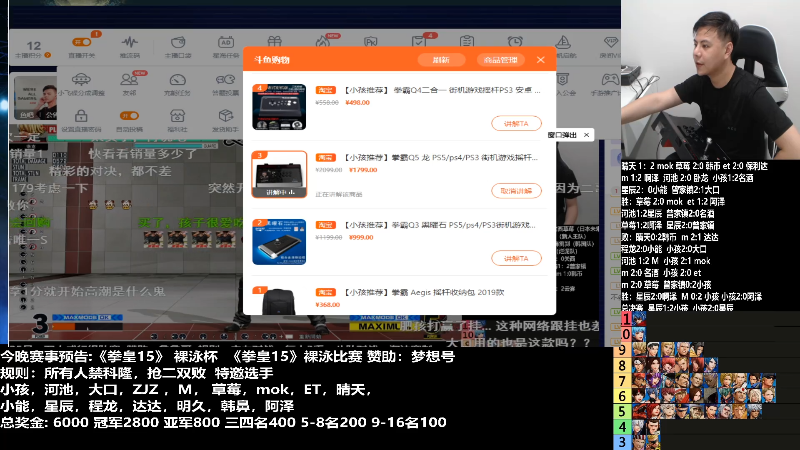Click the 淘宝 tag on the Aegis product
Viewport: 800px width, 450px height.
coord(326,292)
